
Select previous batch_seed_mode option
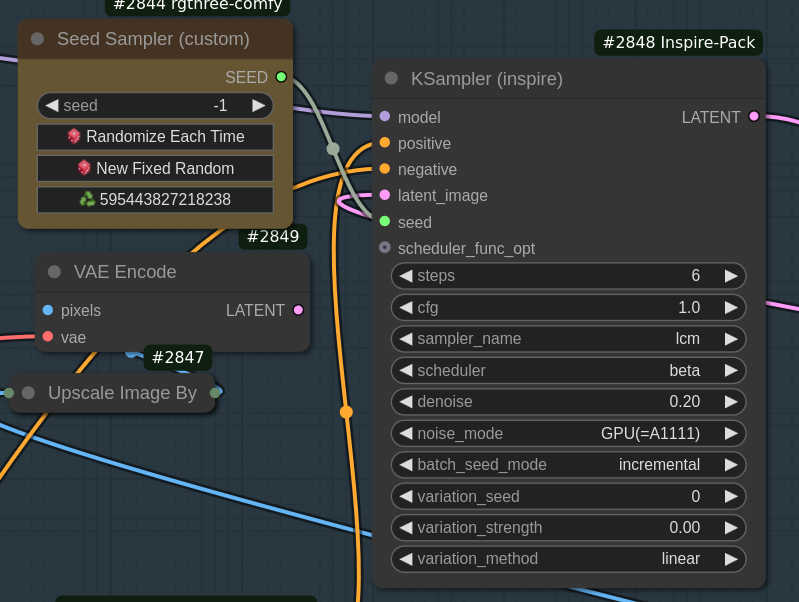click(x=406, y=465)
